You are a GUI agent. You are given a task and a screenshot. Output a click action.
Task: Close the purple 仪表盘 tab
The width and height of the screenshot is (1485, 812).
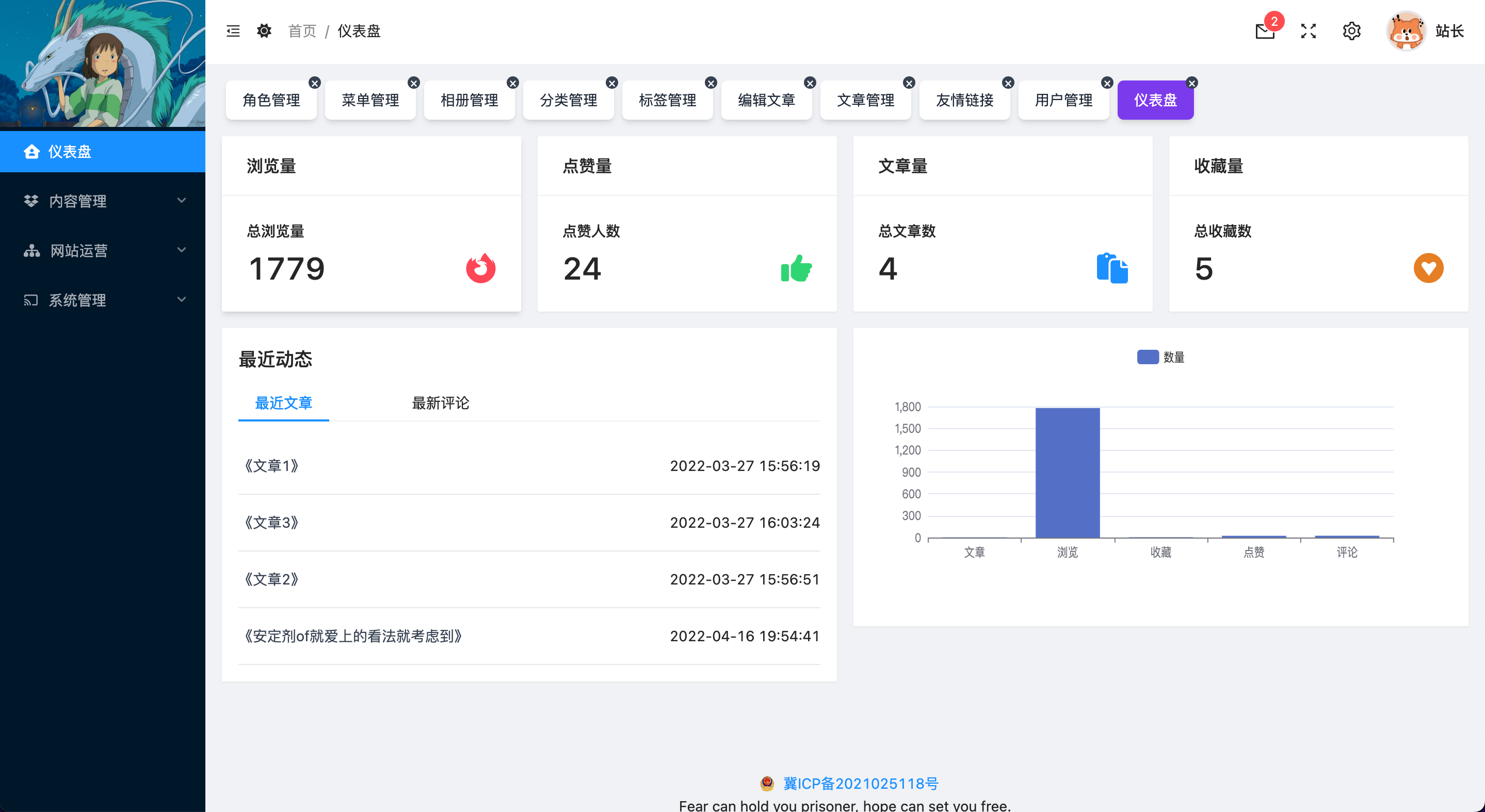tap(1192, 83)
